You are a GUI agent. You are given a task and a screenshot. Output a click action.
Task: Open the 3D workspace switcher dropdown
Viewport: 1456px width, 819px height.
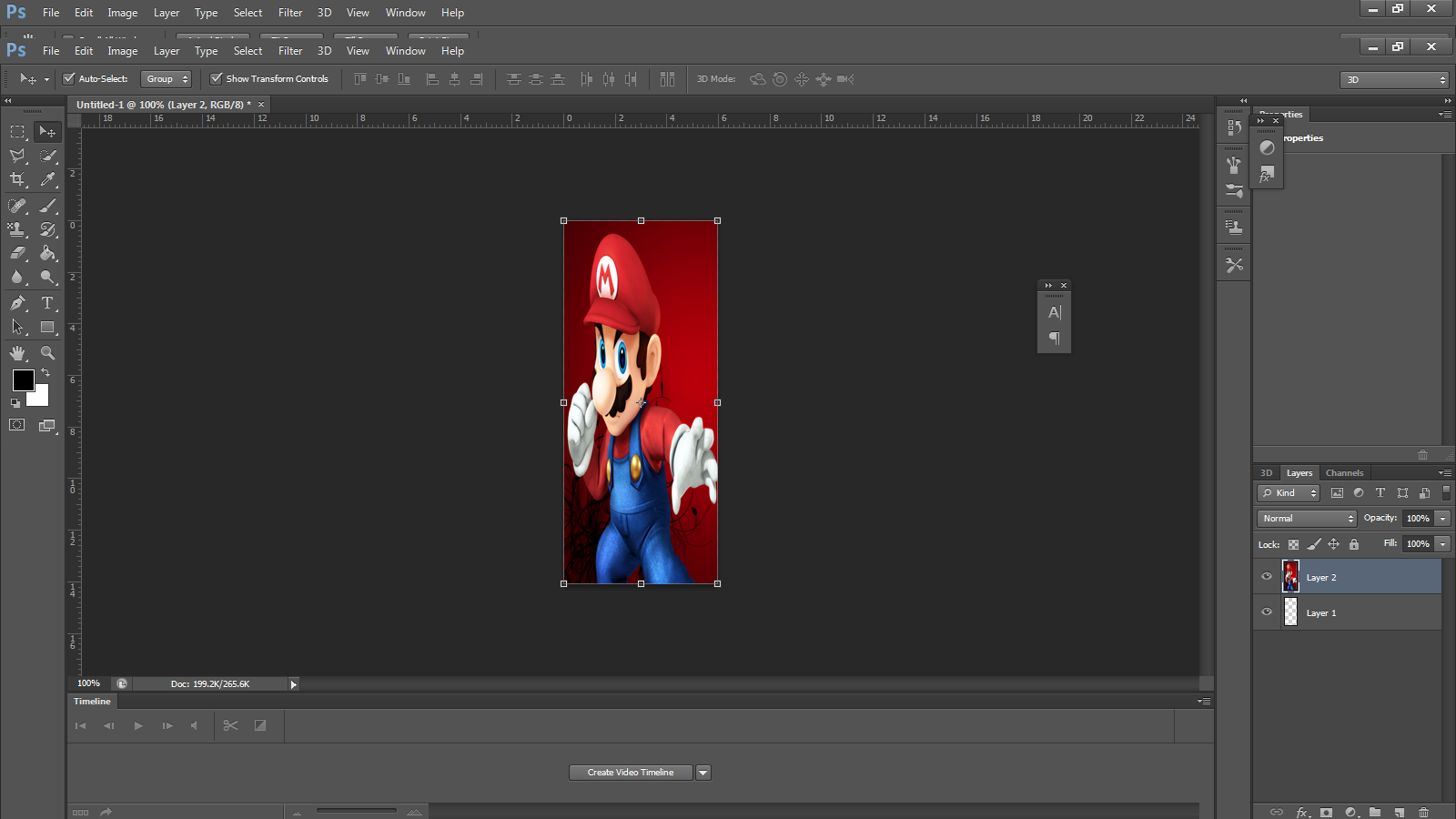[x=1393, y=80]
